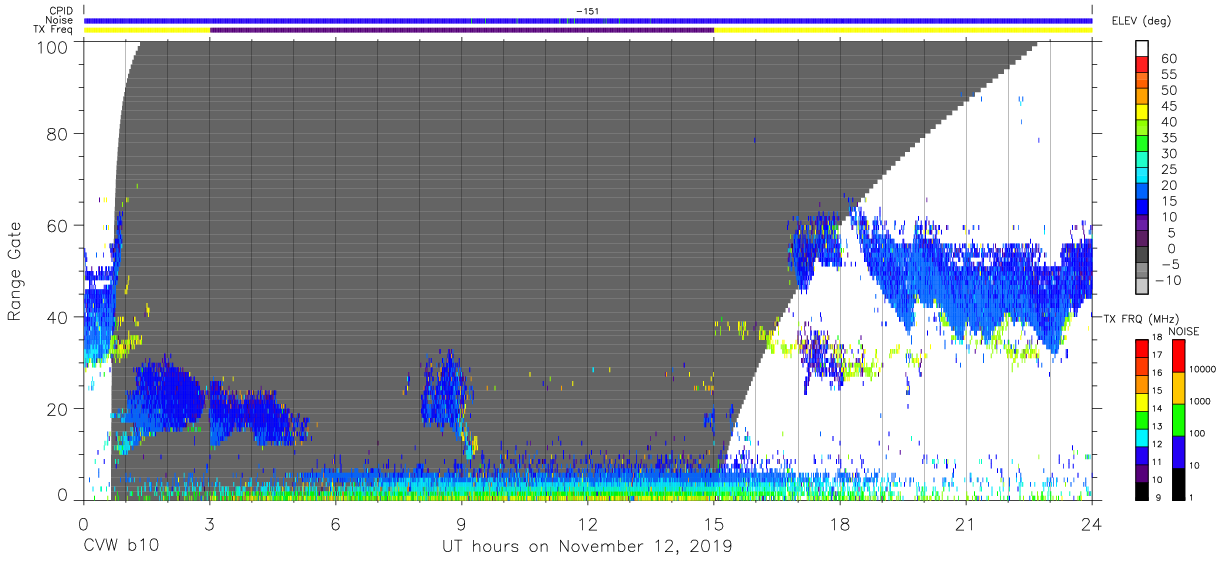This screenshot has width=1228, height=567.
Task: Click the 24 hour tick label
Action: coord(1092,524)
